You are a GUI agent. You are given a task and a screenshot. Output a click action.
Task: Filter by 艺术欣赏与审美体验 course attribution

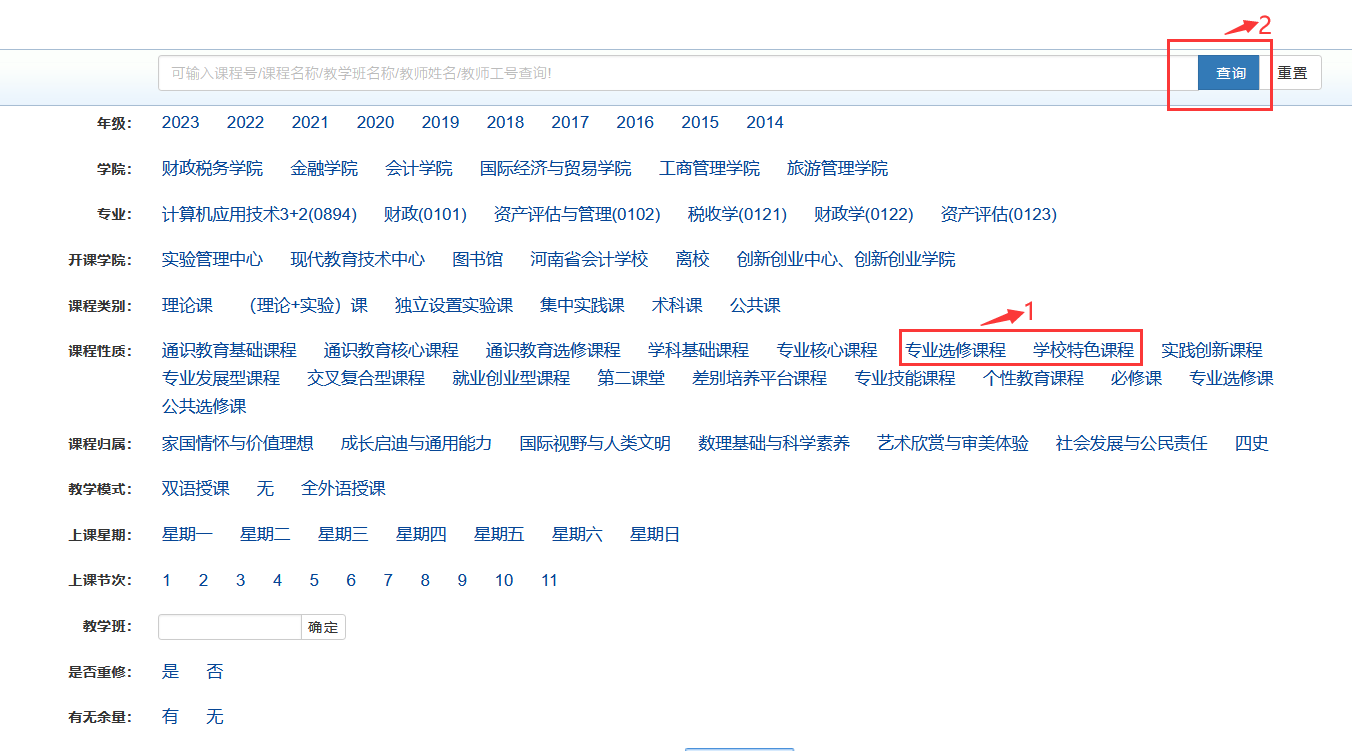tap(952, 444)
